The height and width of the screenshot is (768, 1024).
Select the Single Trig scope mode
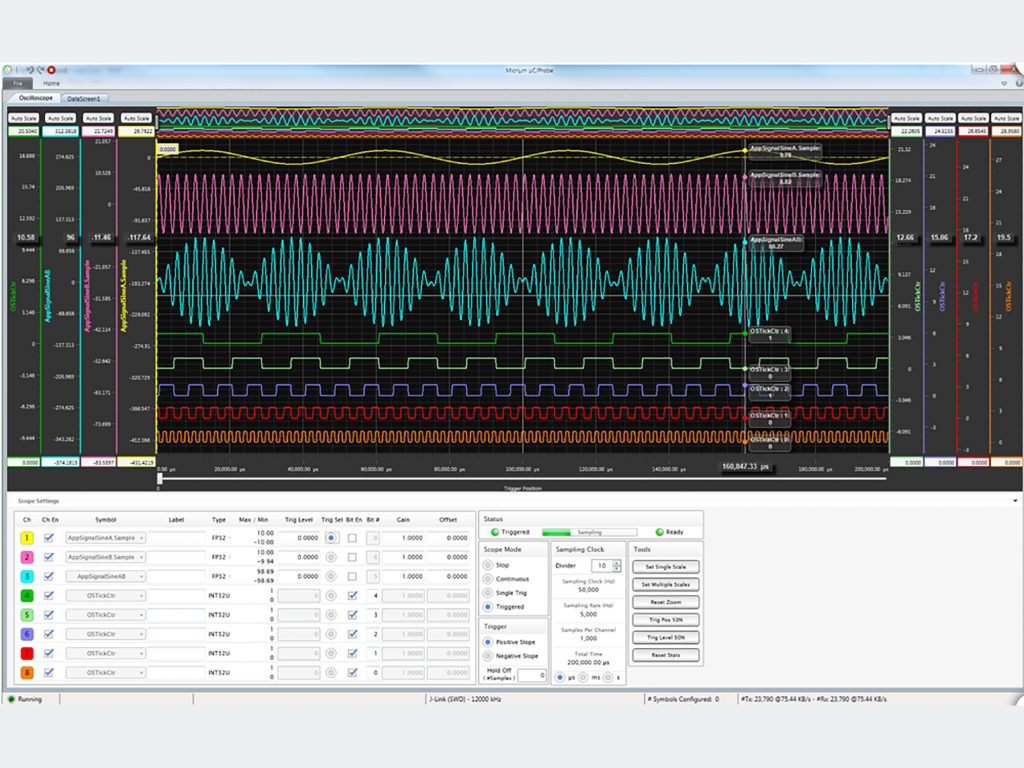pyautogui.click(x=488, y=593)
